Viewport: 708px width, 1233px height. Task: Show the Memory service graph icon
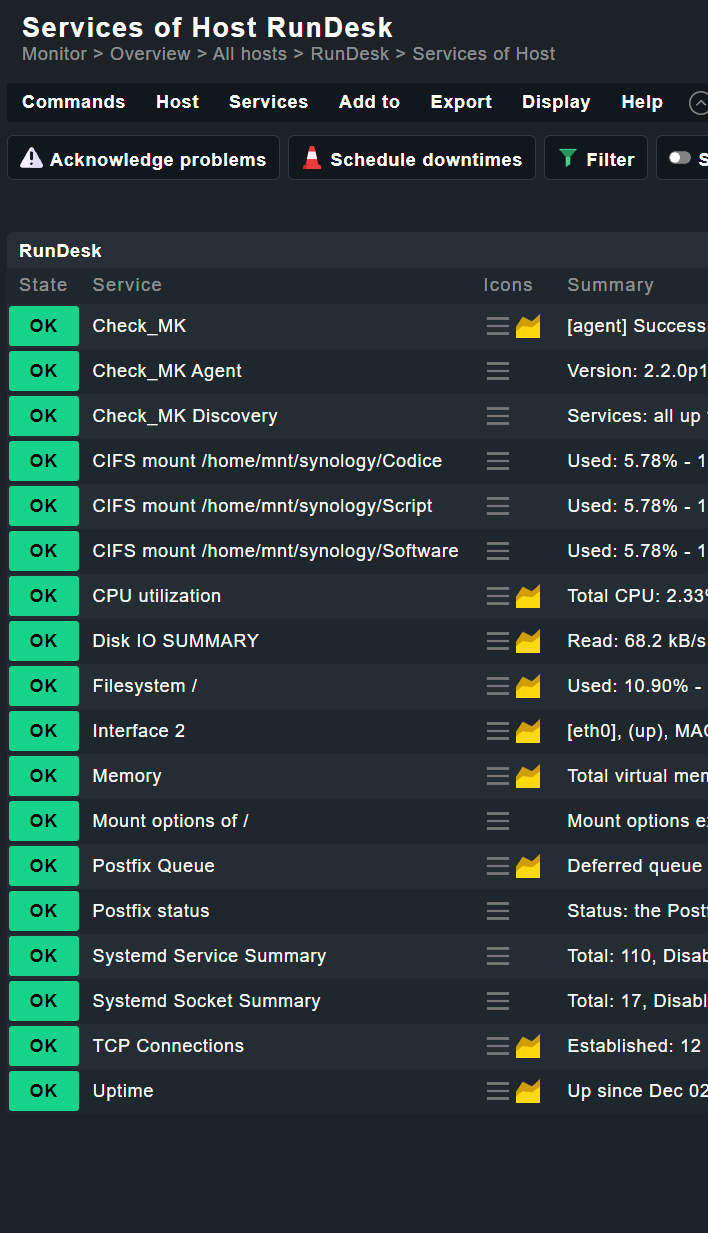tap(528, 776)
